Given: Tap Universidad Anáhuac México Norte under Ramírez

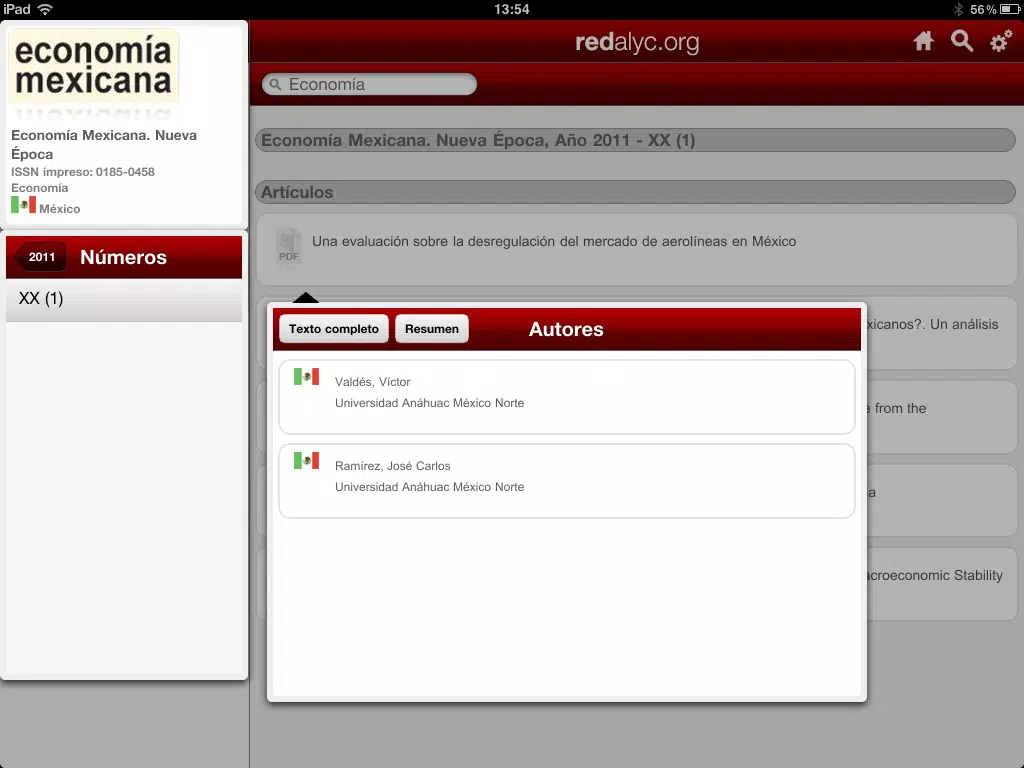Looking at the screenshot, I should pyautogui.click(x=429, y=487).
